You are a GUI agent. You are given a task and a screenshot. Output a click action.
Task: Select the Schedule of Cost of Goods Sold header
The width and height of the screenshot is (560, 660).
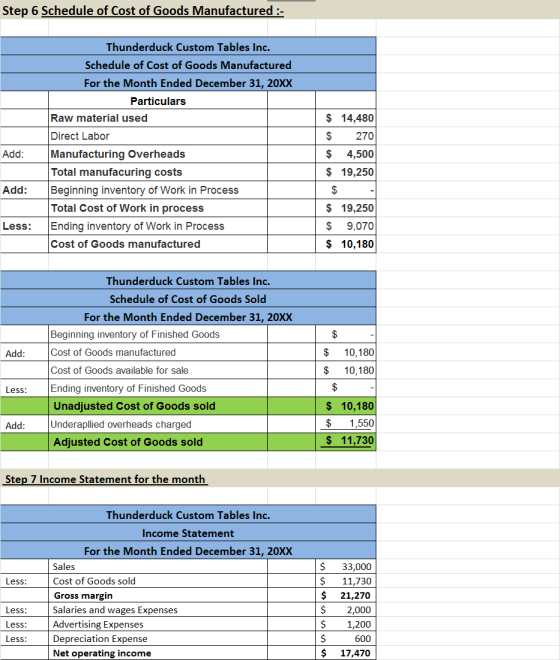(188, 299)
